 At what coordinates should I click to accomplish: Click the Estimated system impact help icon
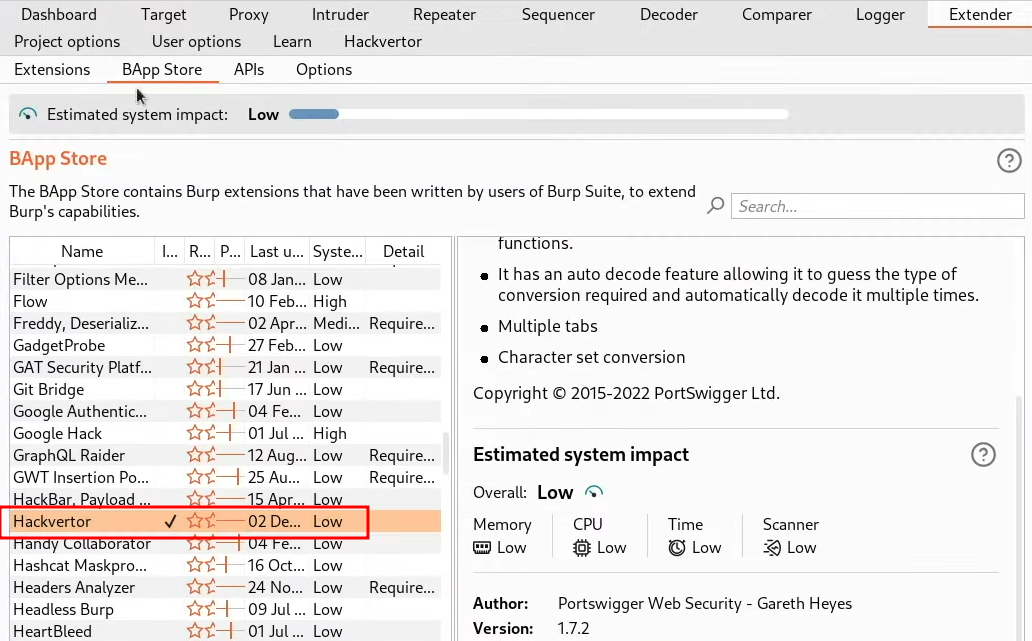[x=983, y=455]
